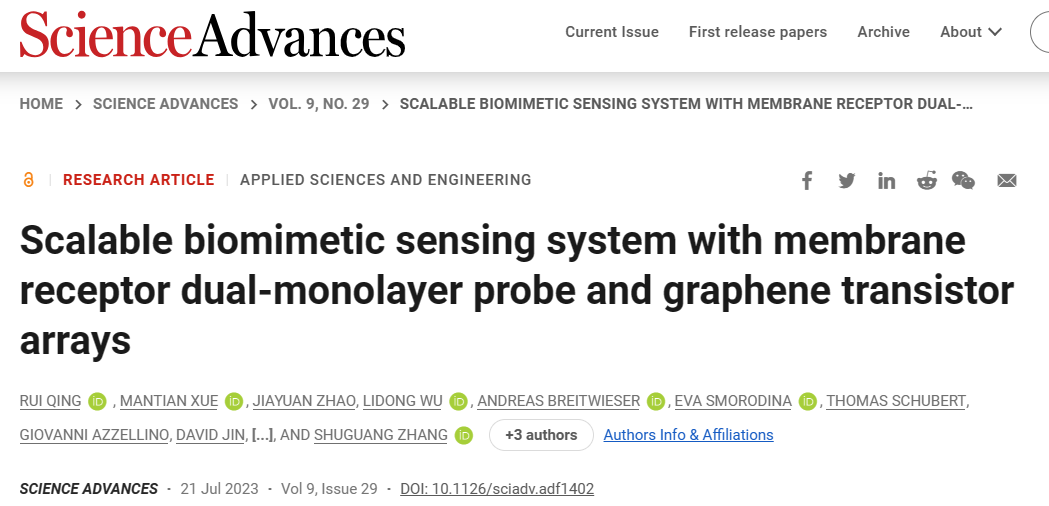The width and height of the screenshot is (1049, 506).
Task: Expand the About dropdown menu
Action: (971, 32)
